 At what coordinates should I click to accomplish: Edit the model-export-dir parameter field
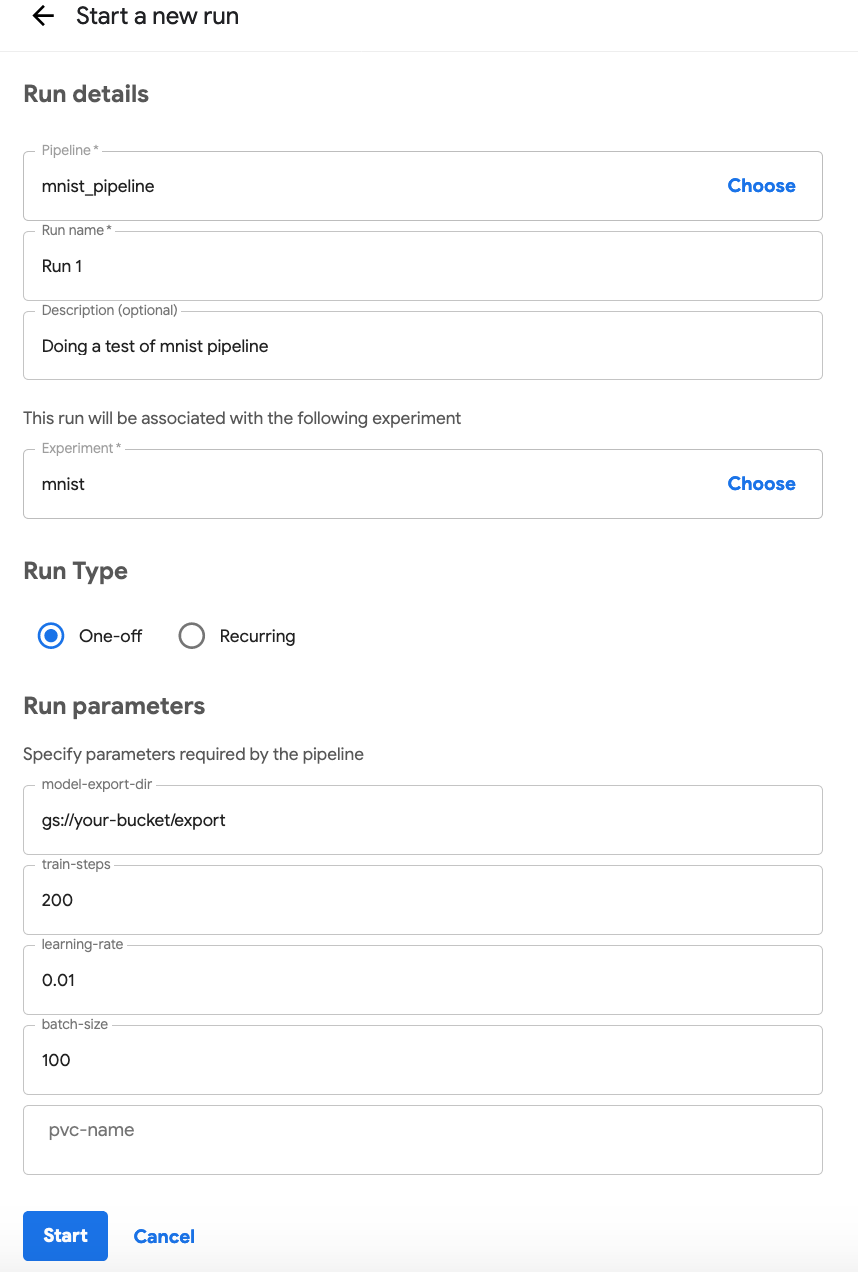pos(422,820)
